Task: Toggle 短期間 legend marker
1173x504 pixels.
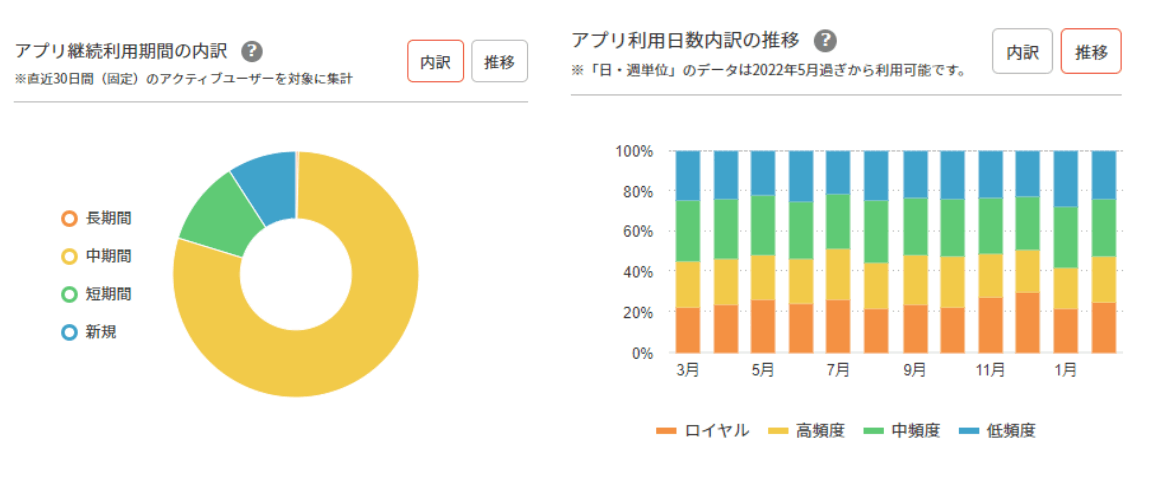Action: pos(69,294)
